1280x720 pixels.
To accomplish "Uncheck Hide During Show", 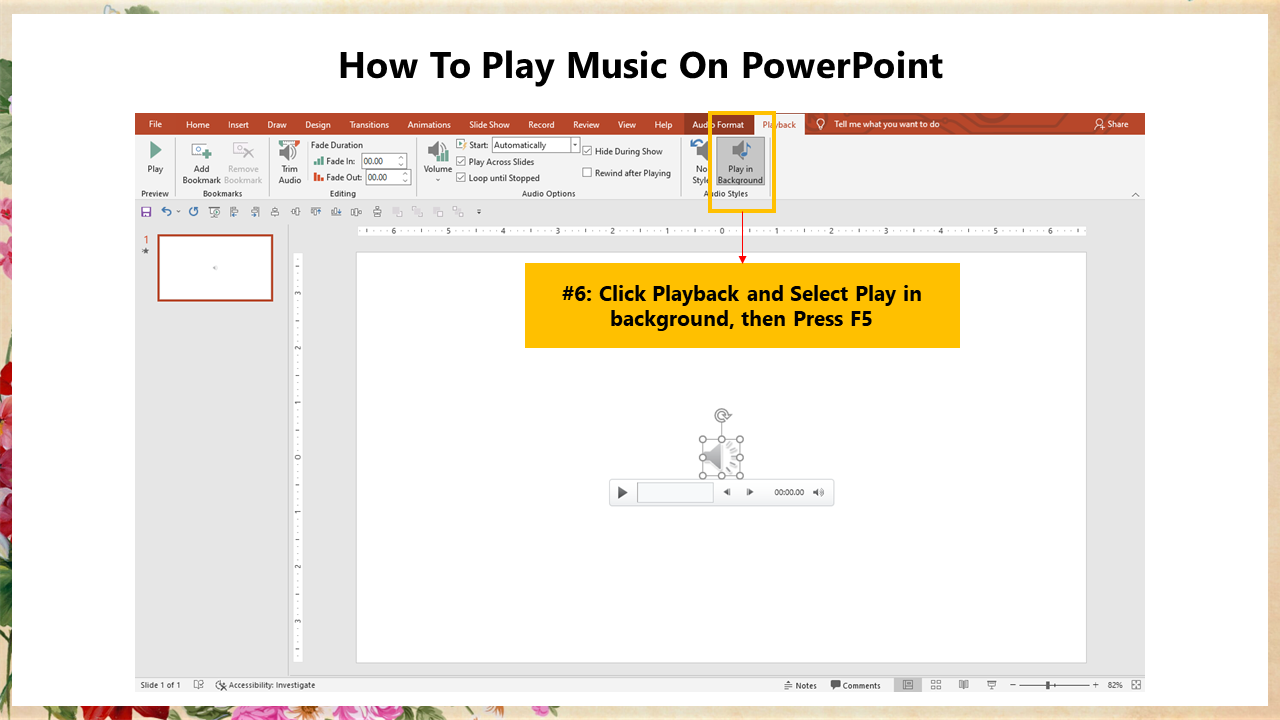I will coord(587,151).
